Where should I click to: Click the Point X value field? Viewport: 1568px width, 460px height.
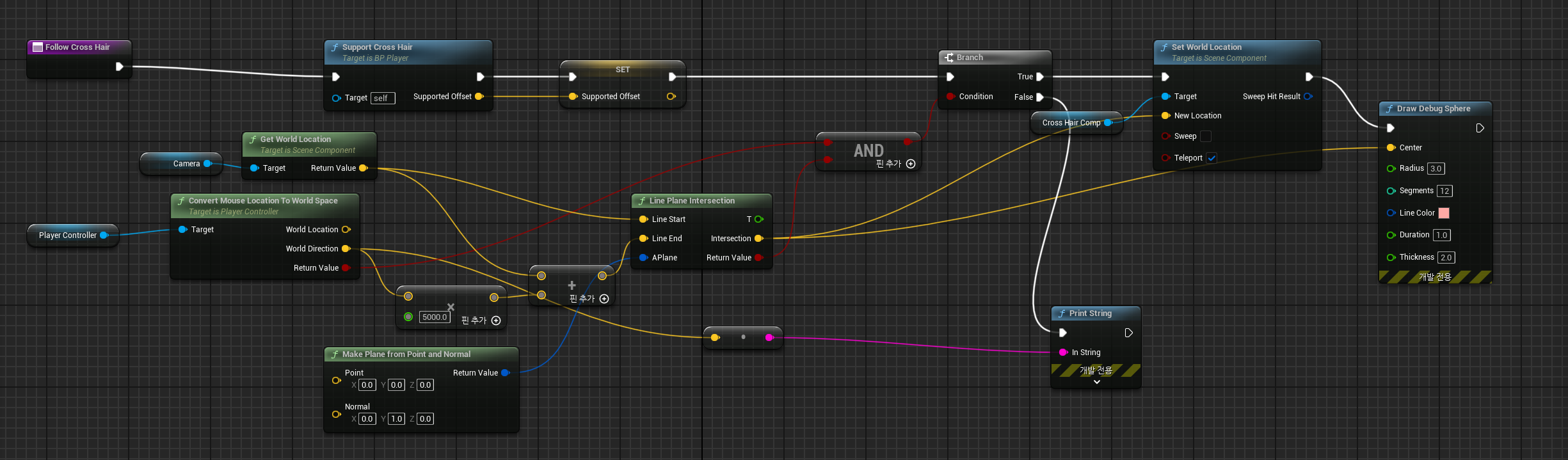(367, 385)
